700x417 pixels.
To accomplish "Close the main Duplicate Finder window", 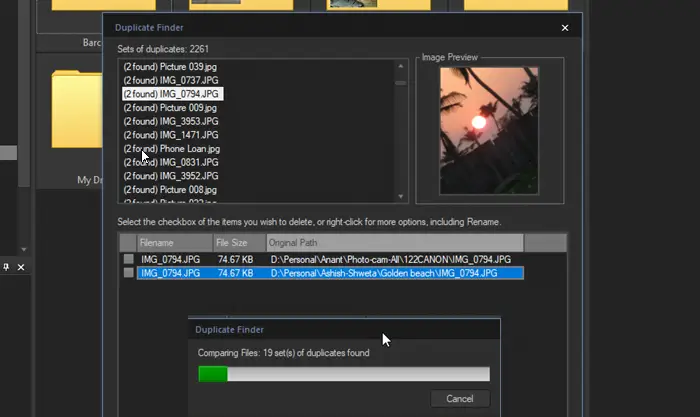I will tap(565, 28).
